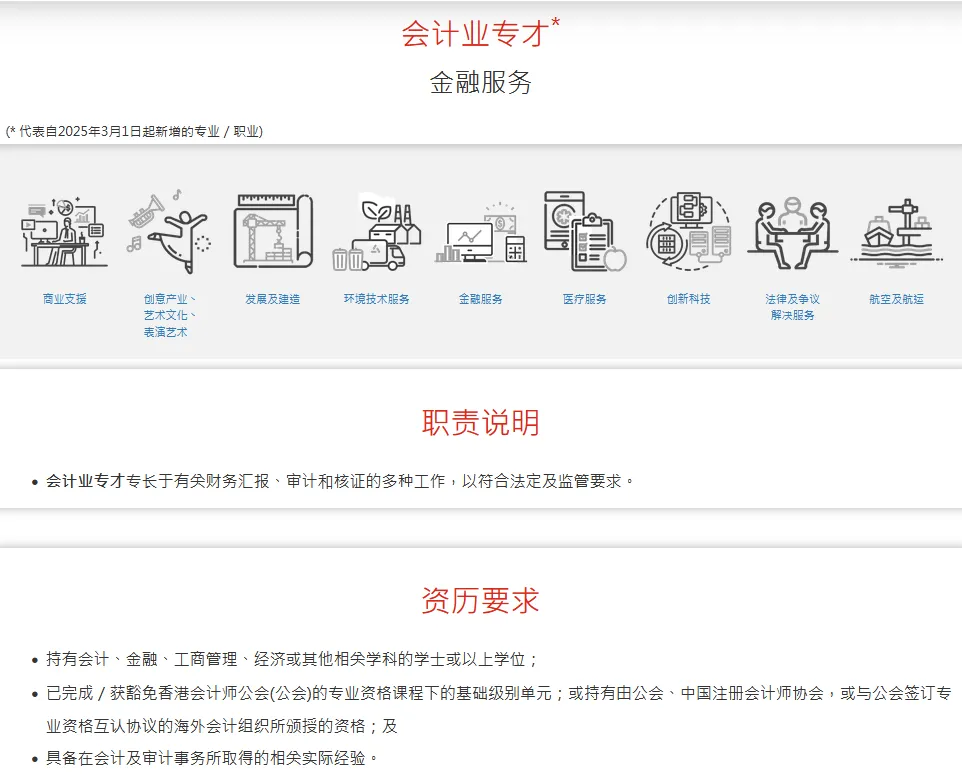This screenshot has width=962, height=780.
Task: Click the 金融服务 link below the icons
Action: [x=481, y=299]
